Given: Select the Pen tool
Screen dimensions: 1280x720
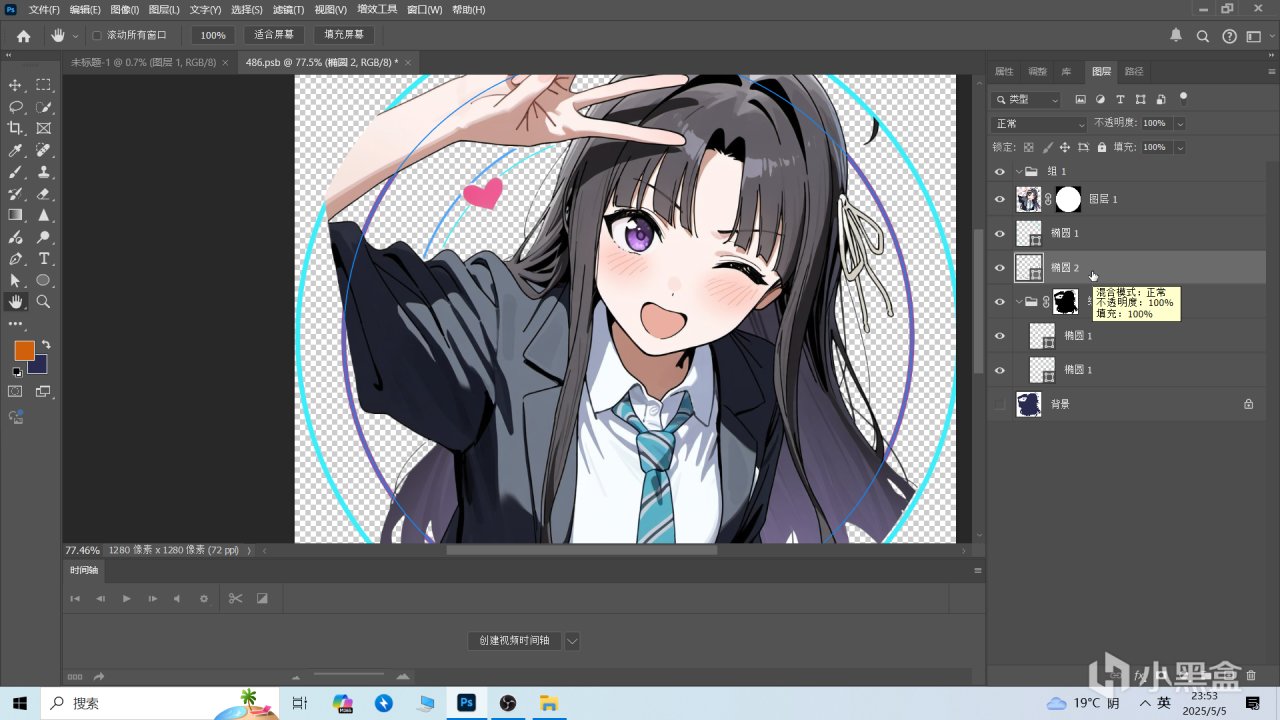Looking at the screenshot, I should pyautogui.click(x=15, y=259).
